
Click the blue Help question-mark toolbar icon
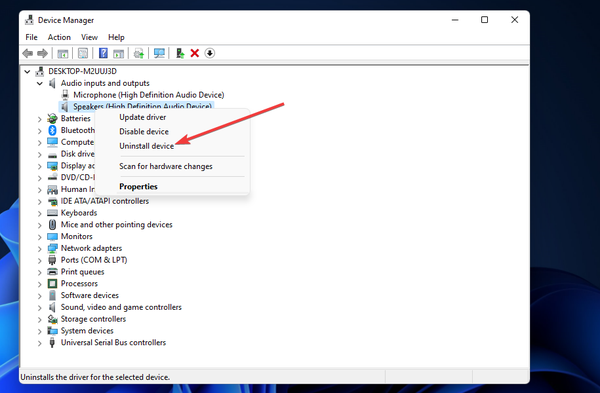pos(103,53)
